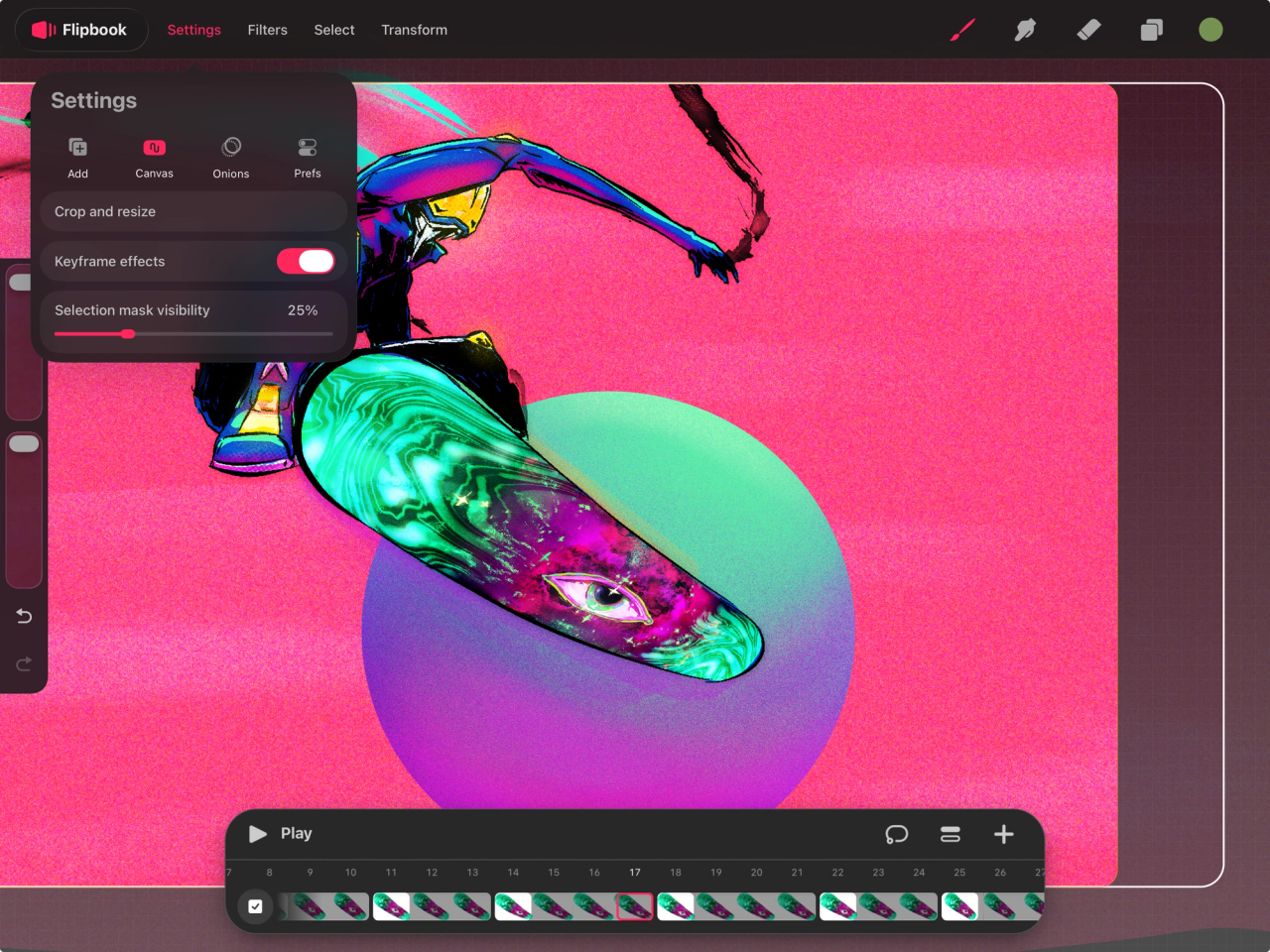Select the Brush tool

pos(960,30)
